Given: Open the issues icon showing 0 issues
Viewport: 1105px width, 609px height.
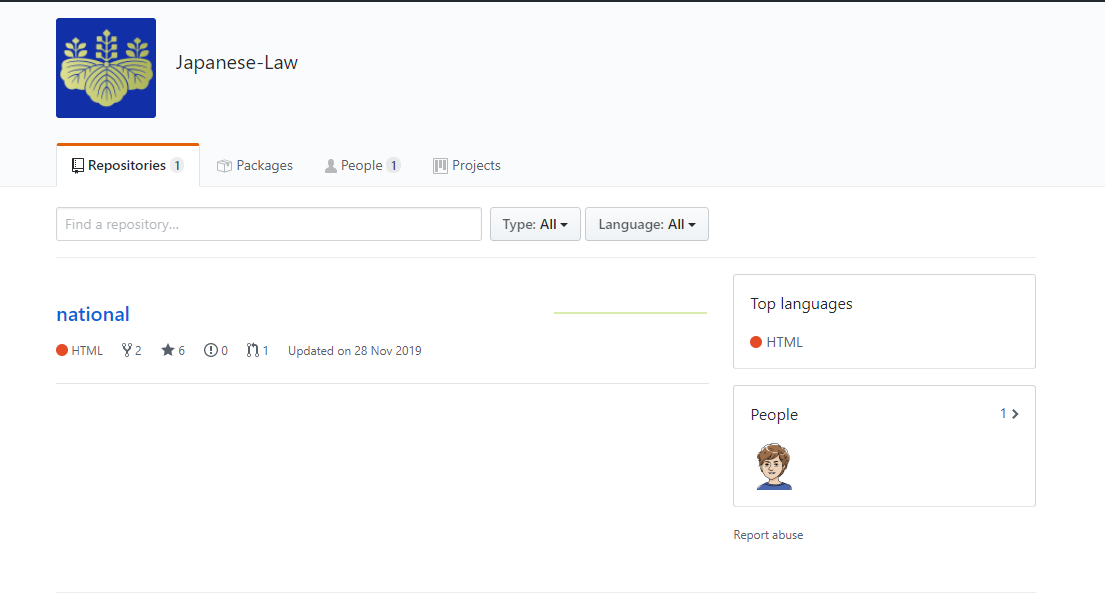Looking at the screenshot, I should point(210,351).
